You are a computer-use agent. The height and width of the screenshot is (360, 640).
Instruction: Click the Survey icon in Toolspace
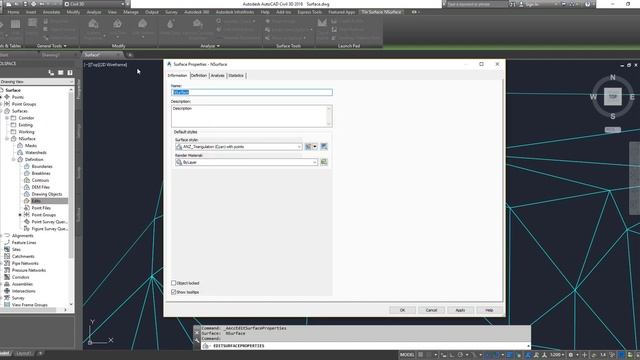click(7, 298)
